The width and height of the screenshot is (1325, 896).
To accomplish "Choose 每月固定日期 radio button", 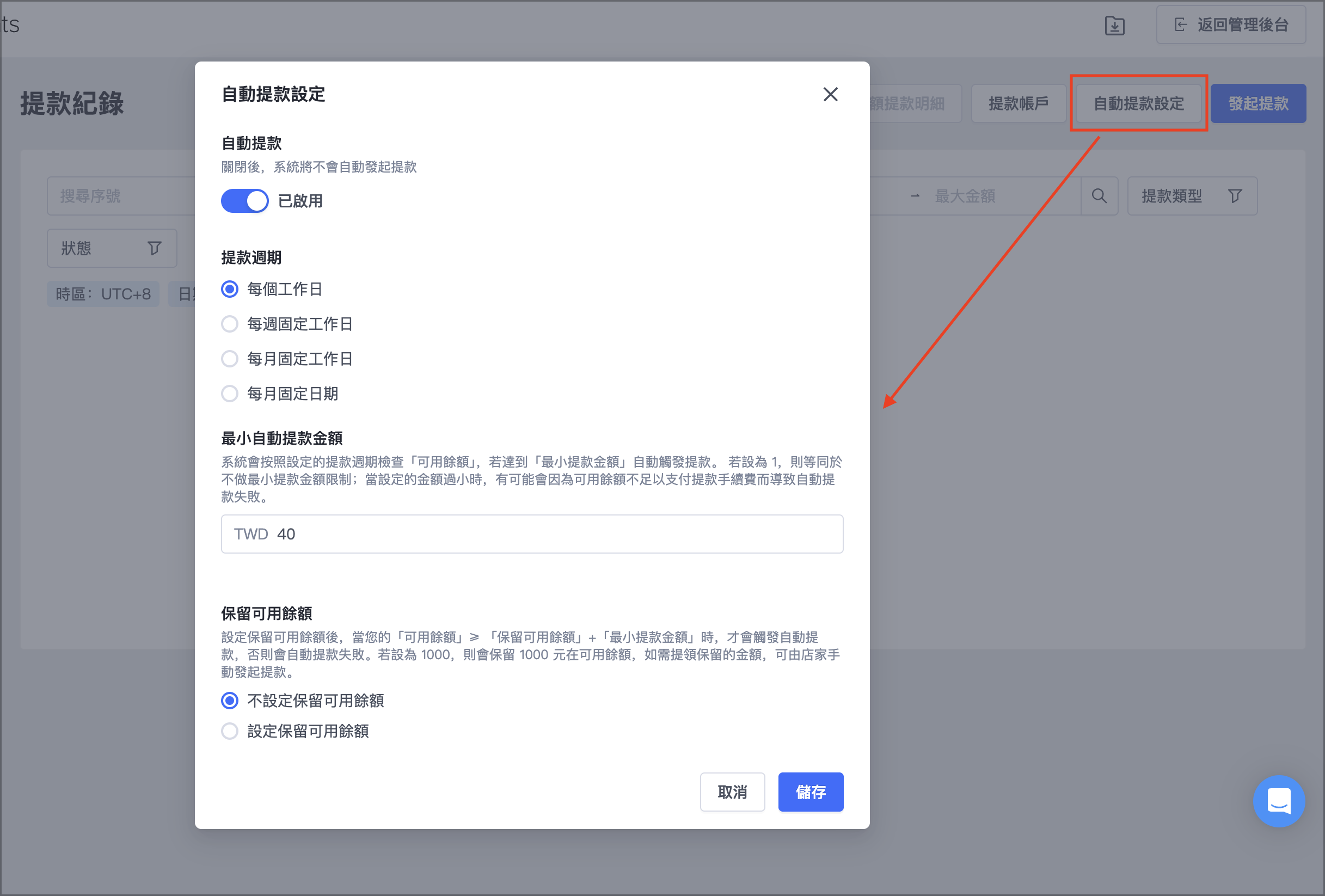I will coord(230,393).
